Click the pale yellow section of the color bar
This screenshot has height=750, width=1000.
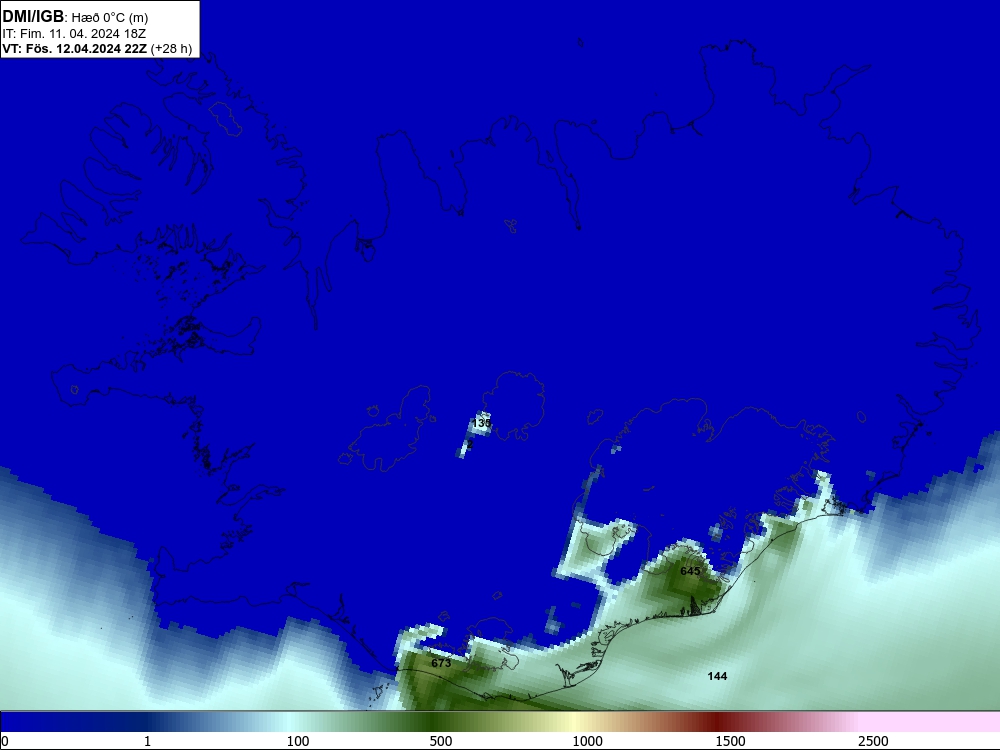point(574,721)
